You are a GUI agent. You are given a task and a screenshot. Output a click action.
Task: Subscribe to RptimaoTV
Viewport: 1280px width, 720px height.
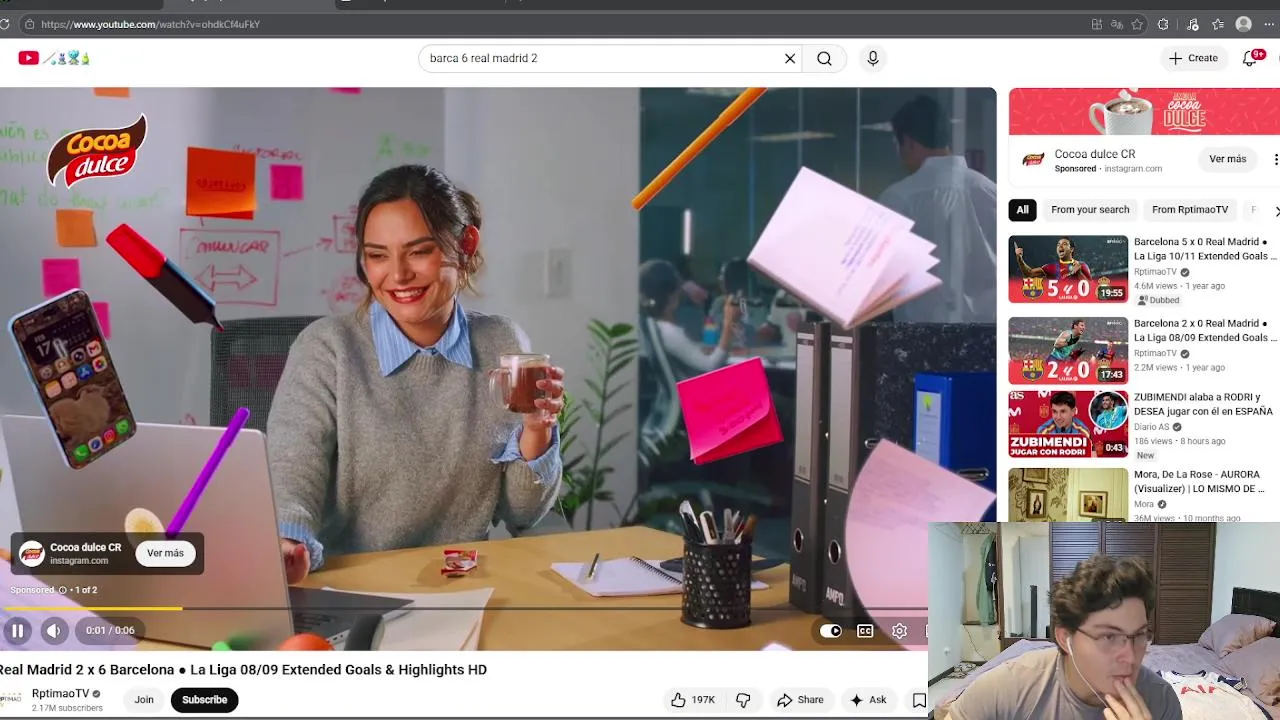pos(204,700)
